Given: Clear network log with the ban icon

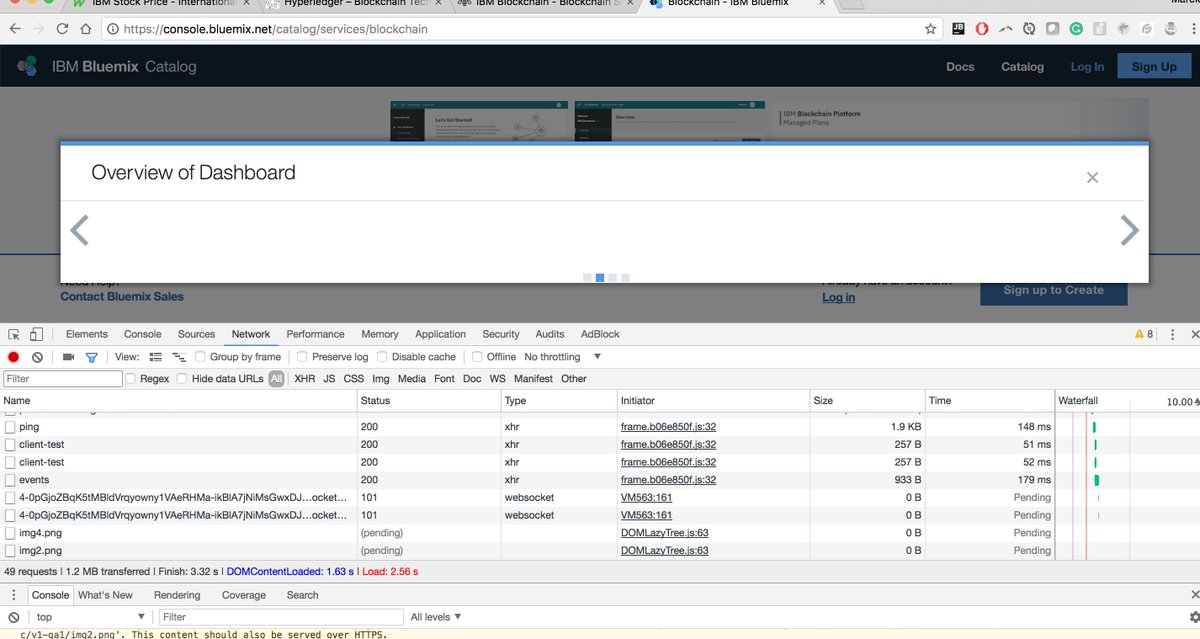Looking at the screenshot, I should [x=37, y=357].
